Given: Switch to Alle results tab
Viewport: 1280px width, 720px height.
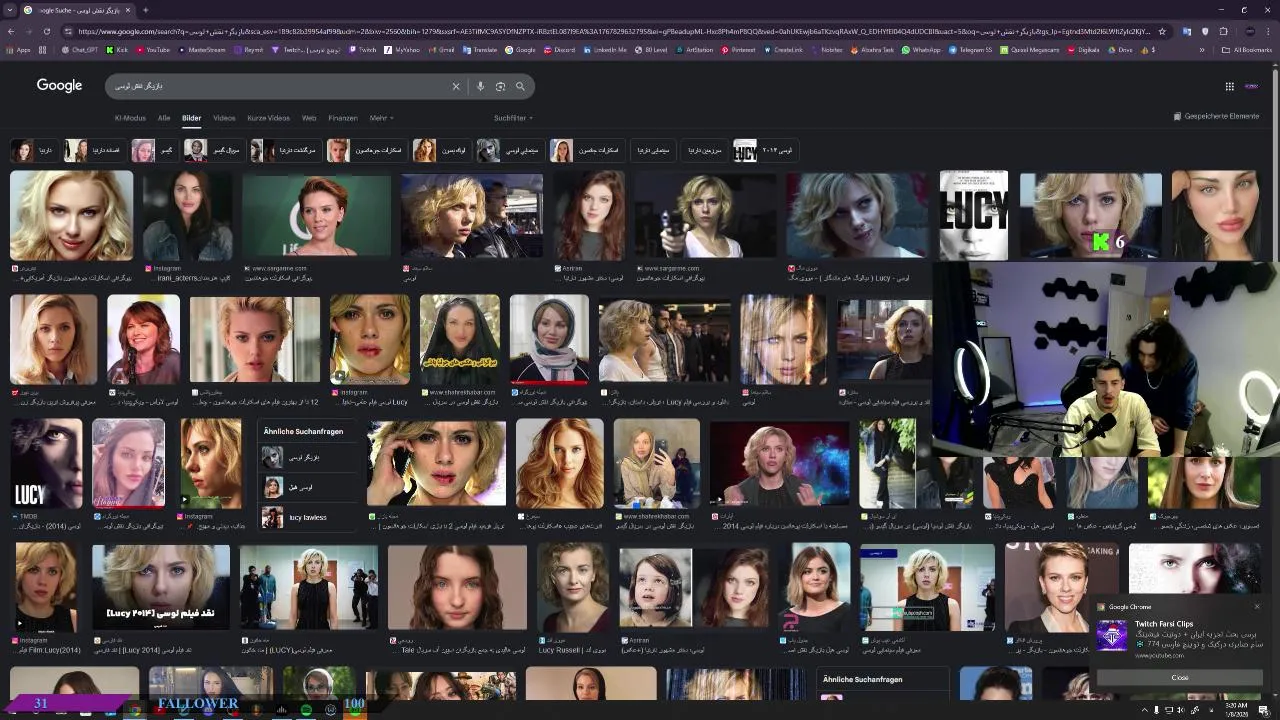Looking at the screenshot, I should (x=164, y=118).
